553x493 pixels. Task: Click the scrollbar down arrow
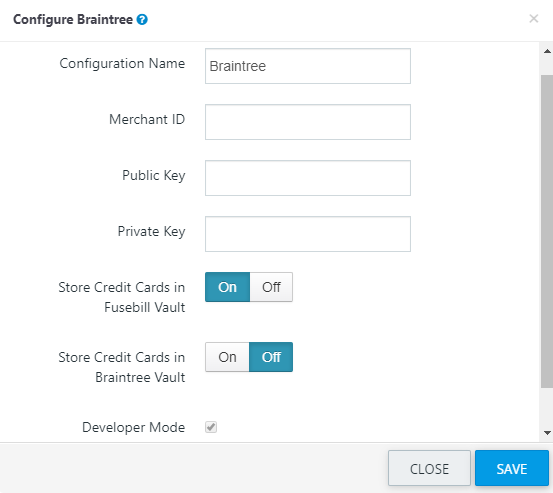(x=547, y=433)
